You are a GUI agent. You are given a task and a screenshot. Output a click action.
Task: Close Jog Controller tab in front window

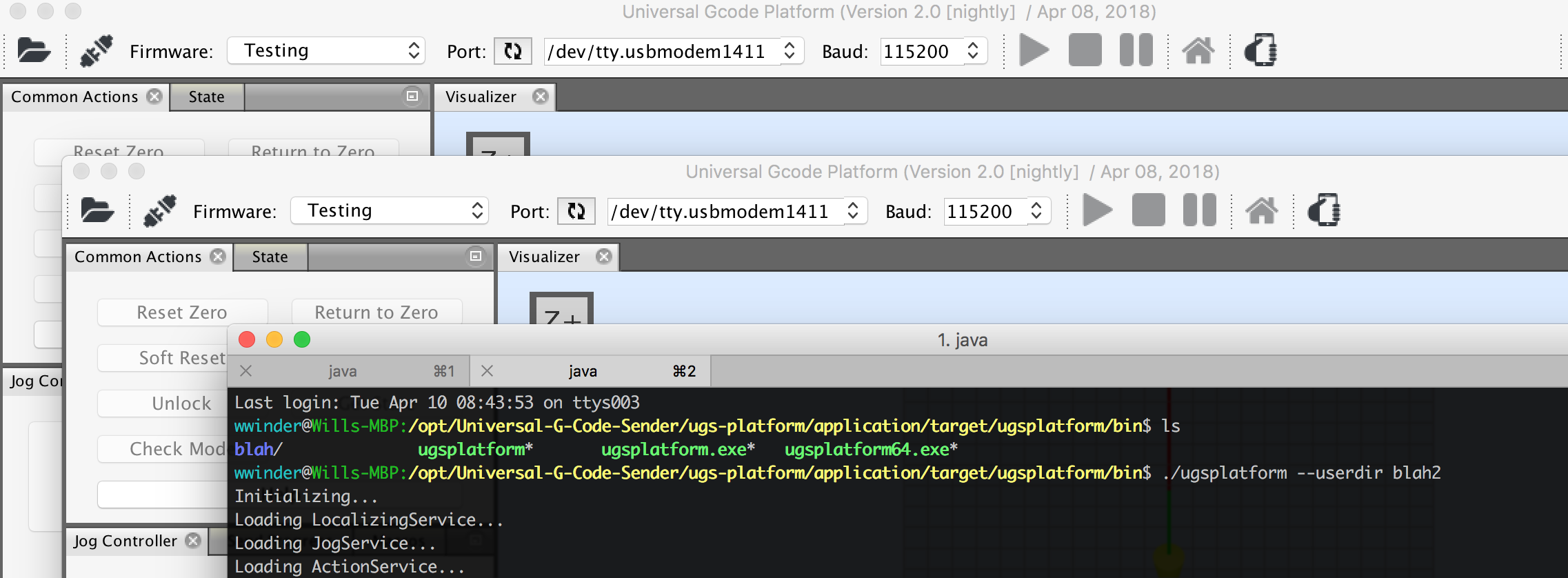pos(194,541)
